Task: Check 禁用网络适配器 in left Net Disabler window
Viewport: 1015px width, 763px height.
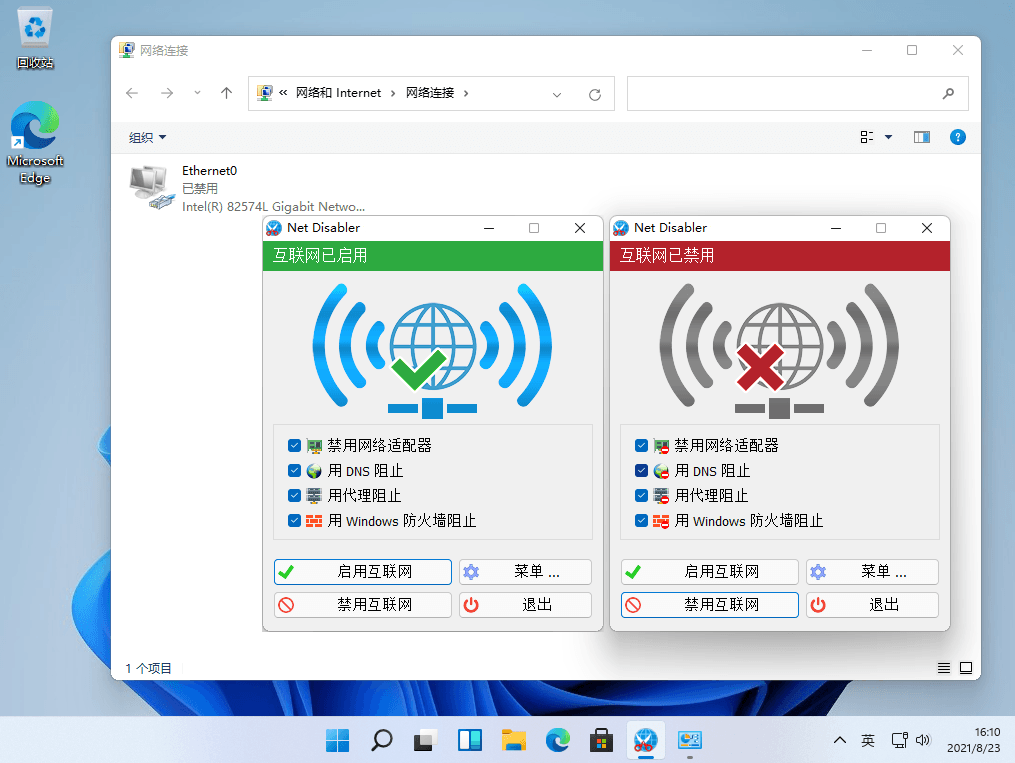Action: [x=295, y=445]
